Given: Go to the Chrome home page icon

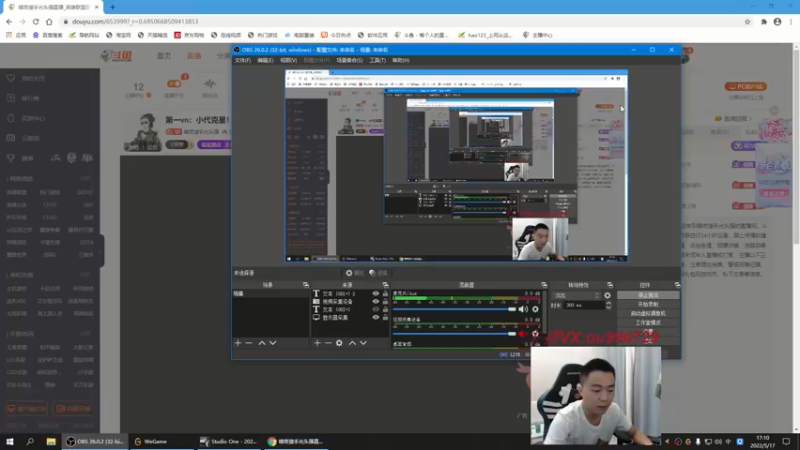Looking at the screenshot, I should coord(49,21).
